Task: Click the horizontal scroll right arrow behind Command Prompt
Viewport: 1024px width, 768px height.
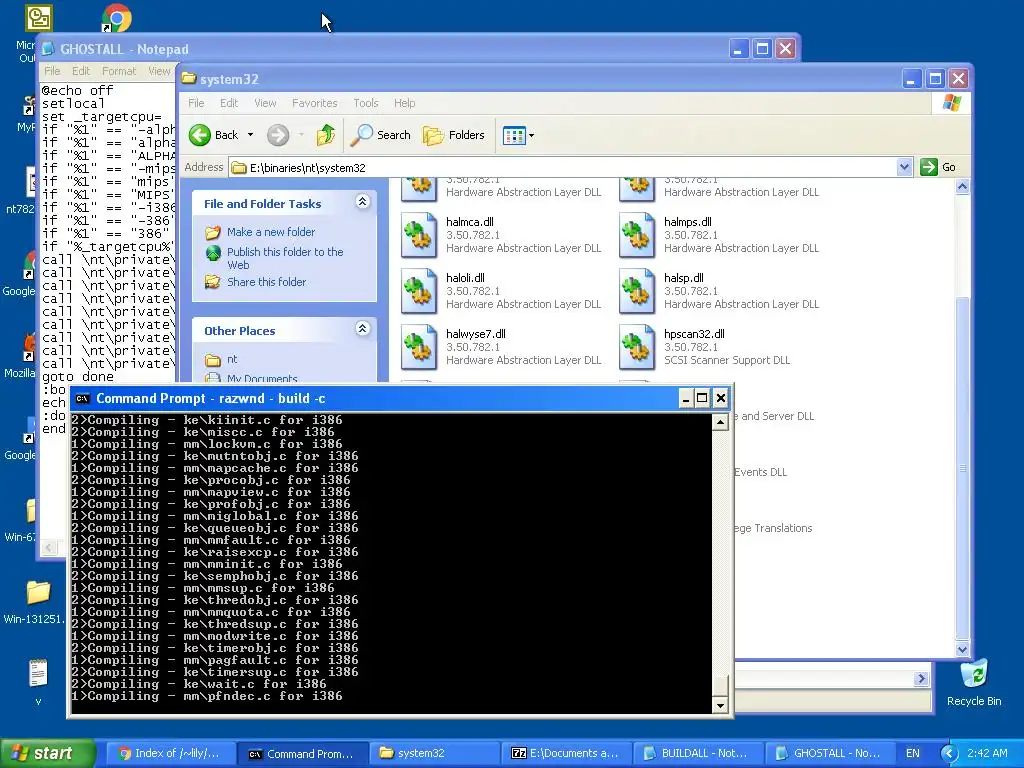Action: (921, 679)
